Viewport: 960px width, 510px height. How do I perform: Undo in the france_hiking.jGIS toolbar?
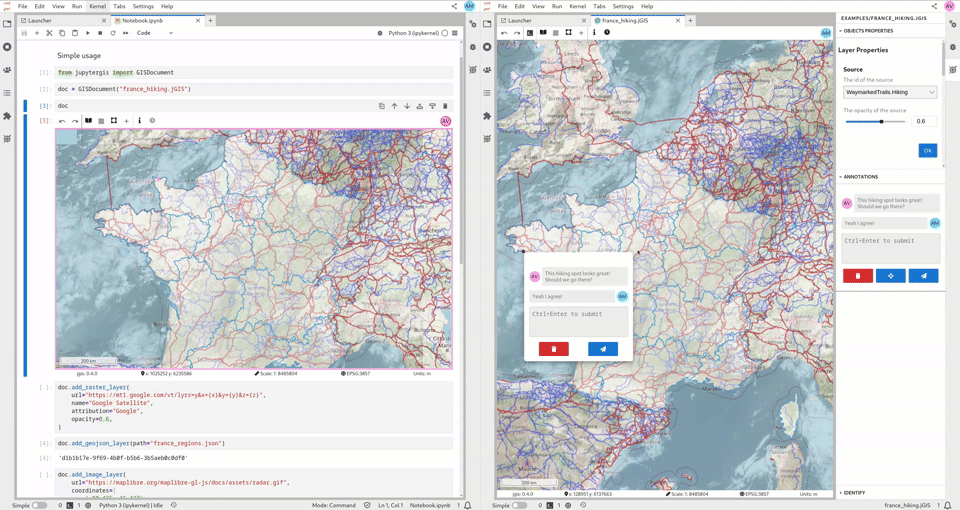[504, 33]
